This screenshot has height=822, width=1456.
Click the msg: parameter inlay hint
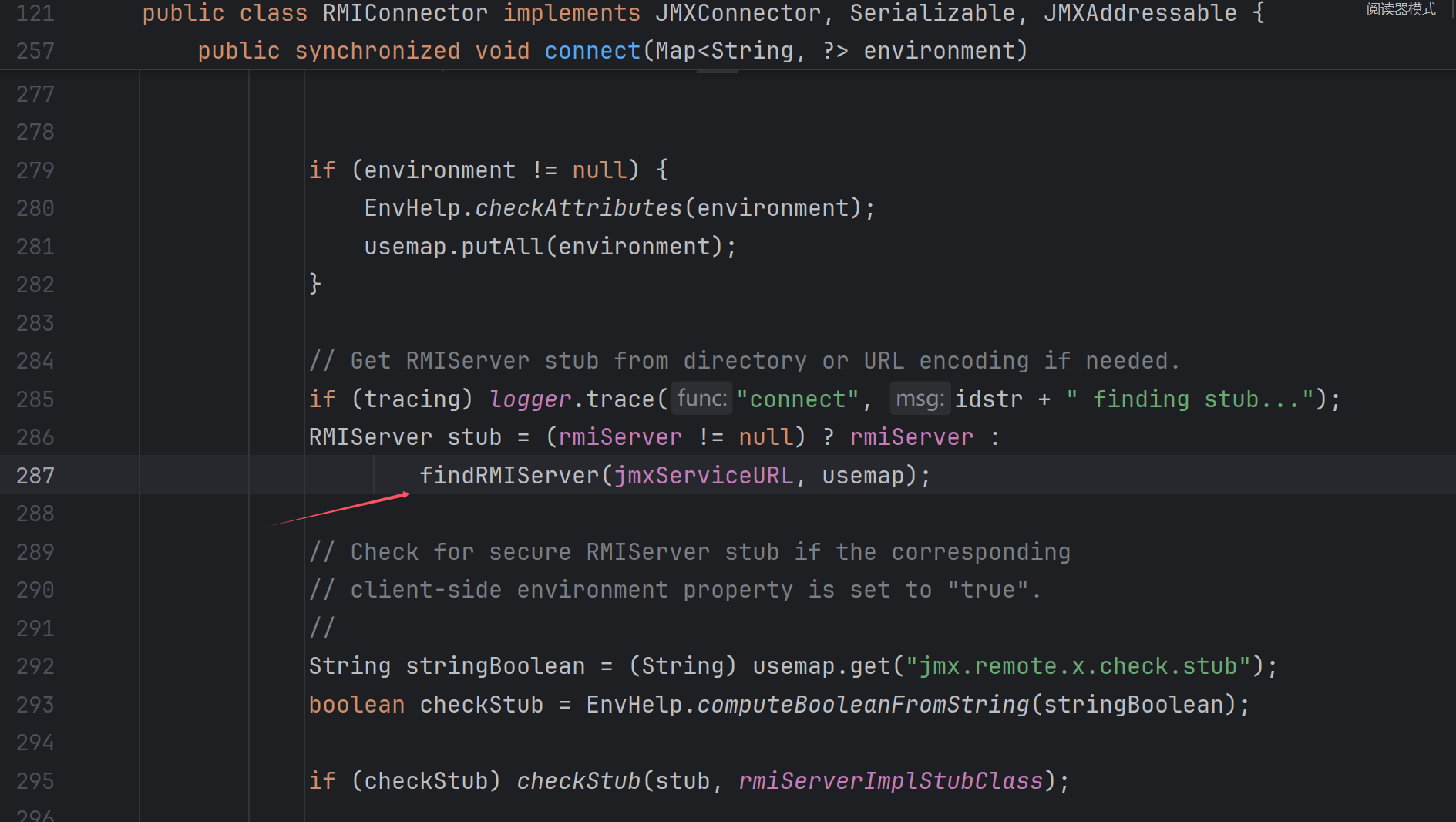[920, 399]
